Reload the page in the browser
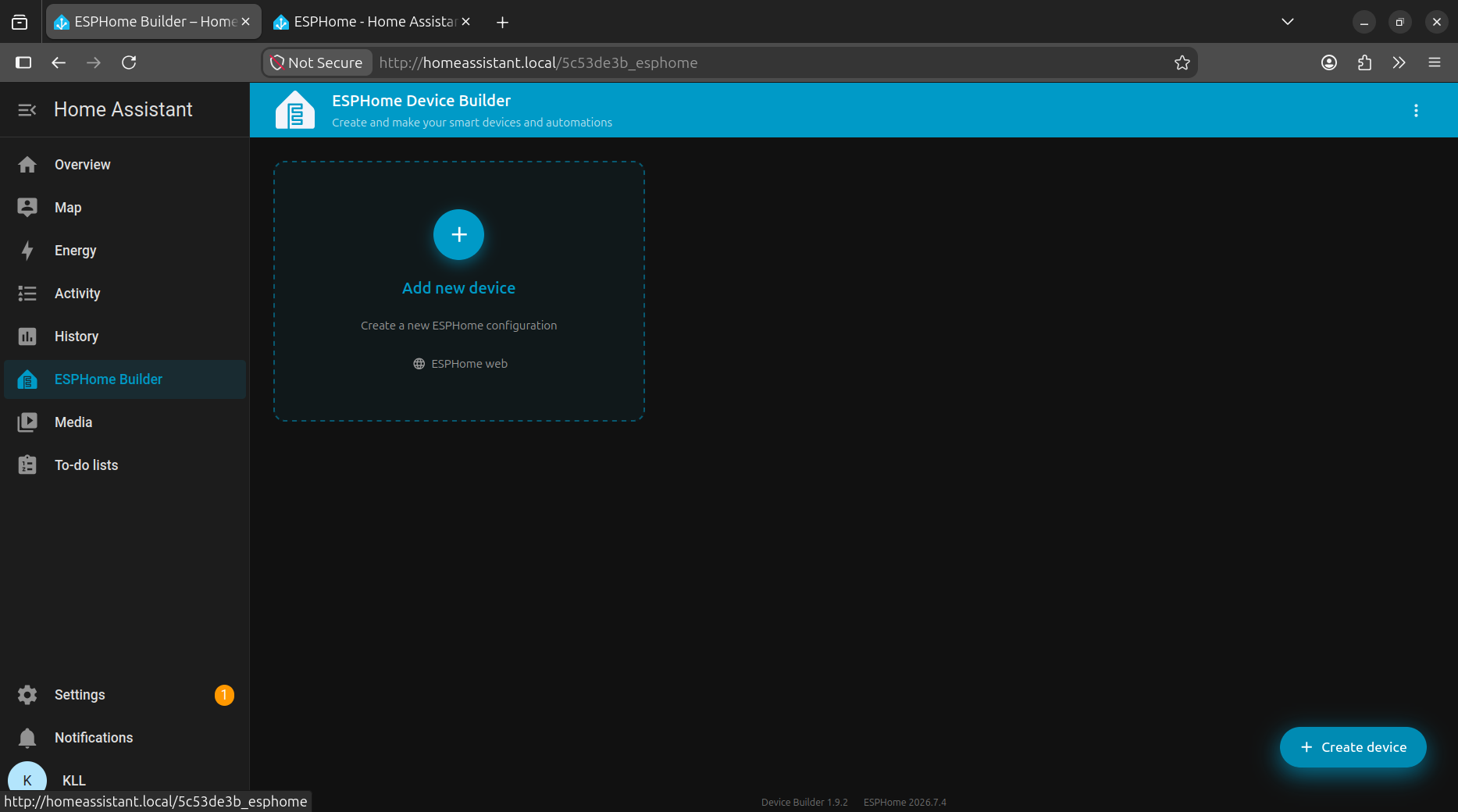This screenshot has width=1458, height=812. click(129, 62)
